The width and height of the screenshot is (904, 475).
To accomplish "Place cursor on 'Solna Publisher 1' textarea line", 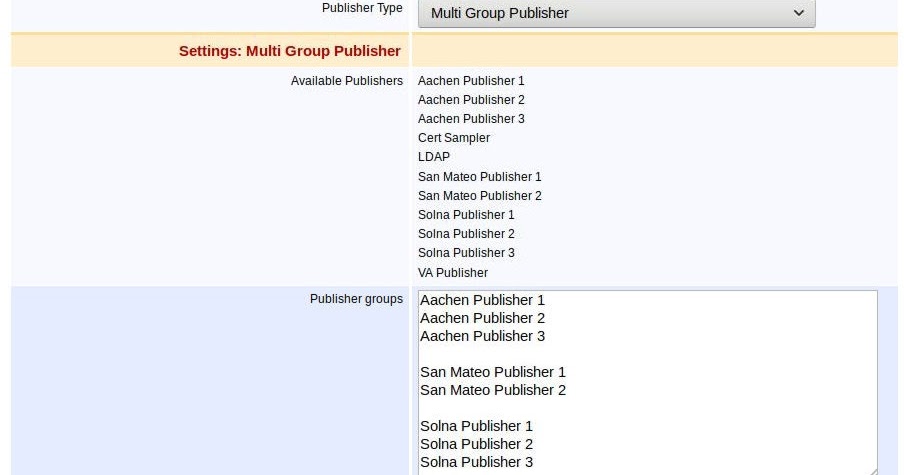I will [476, 426].
